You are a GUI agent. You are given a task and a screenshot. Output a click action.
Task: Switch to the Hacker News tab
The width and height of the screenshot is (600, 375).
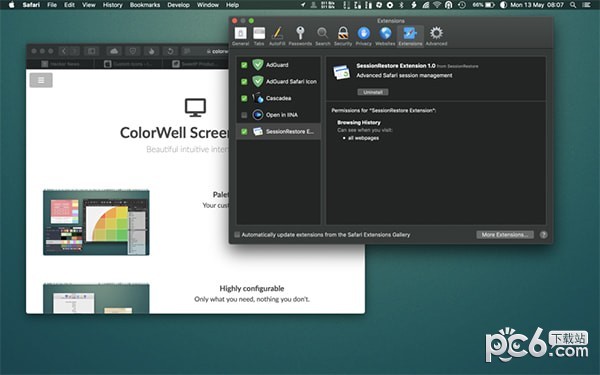[x=60, y=64]
